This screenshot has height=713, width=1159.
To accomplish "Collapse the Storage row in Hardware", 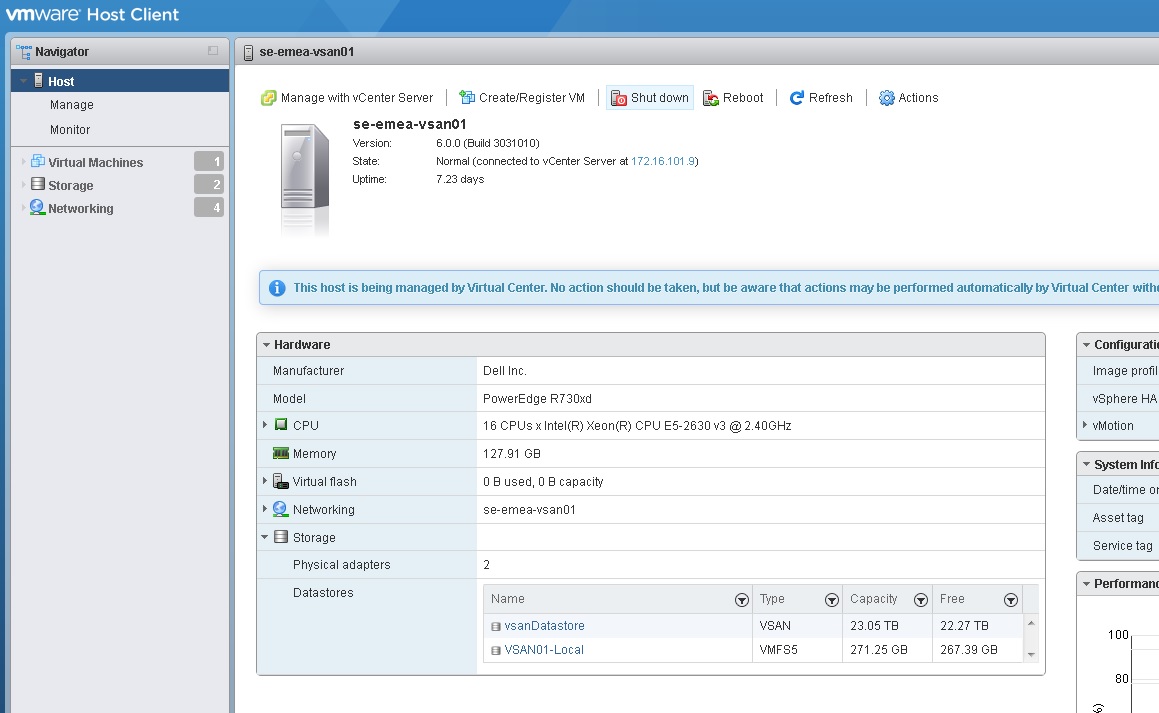I will [265, 537].
